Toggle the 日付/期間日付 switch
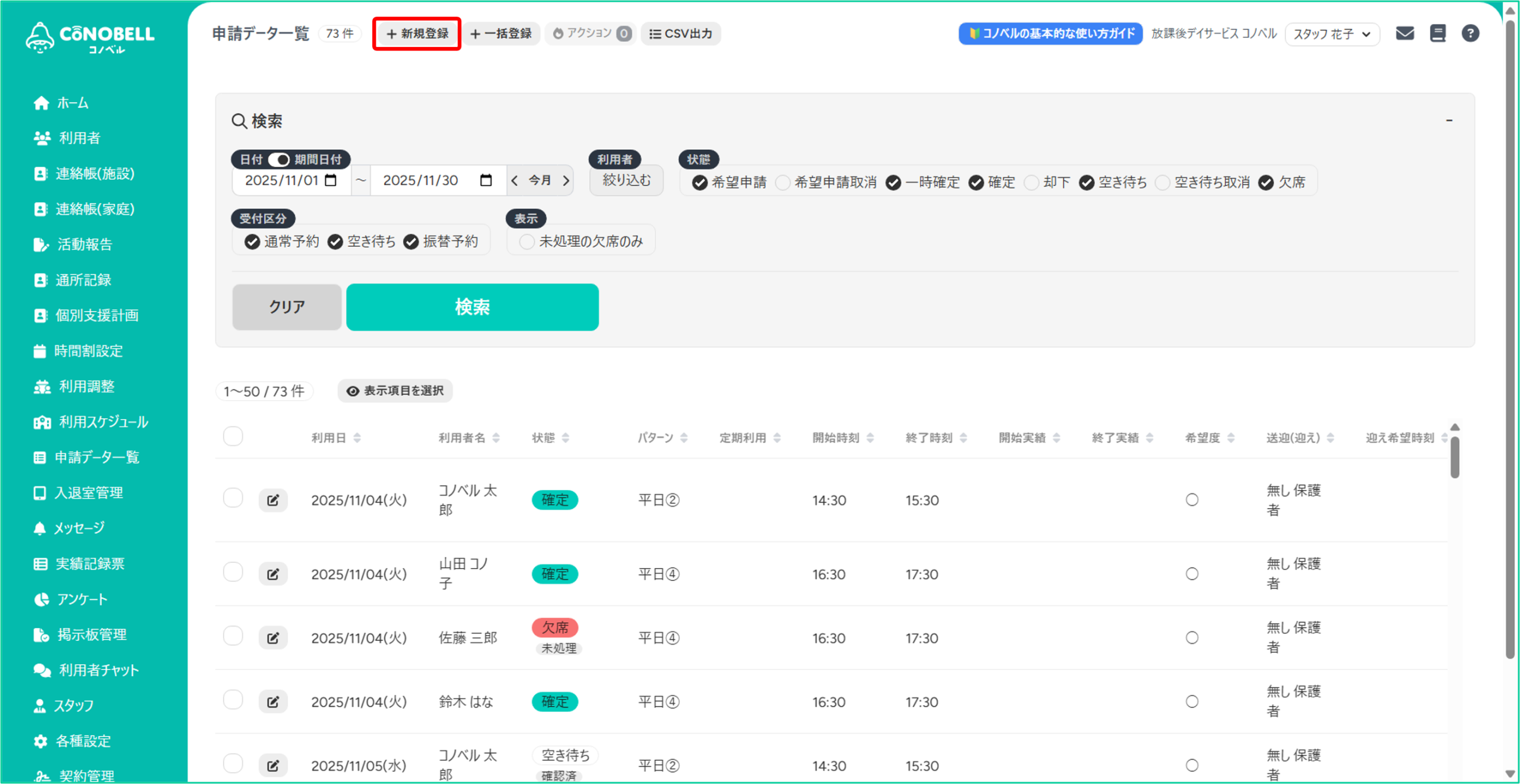This screenshot has height=784, width=1520. pyautogui.click(x=278, y=160)
